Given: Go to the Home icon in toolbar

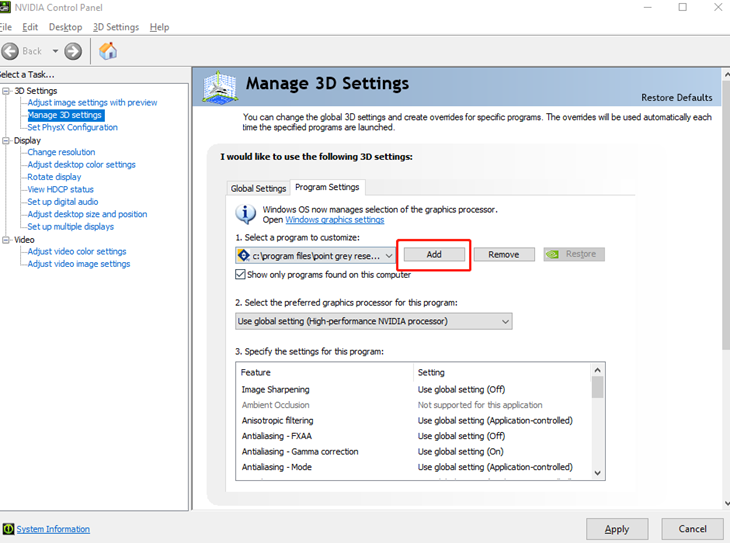Looking at the screenshot, I should [108, 51].
